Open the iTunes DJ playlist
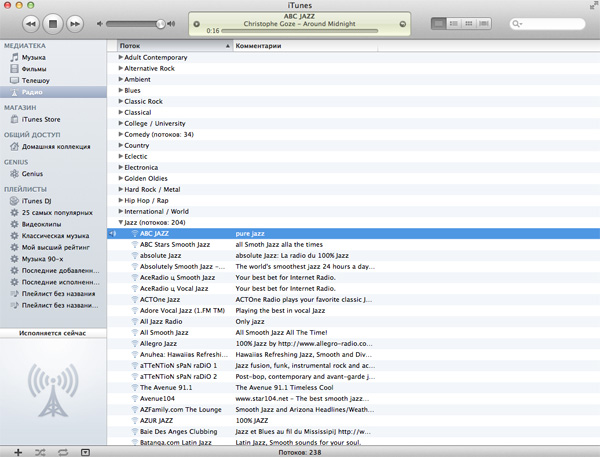This screenshot has width=600, height=457. point(37,201)
